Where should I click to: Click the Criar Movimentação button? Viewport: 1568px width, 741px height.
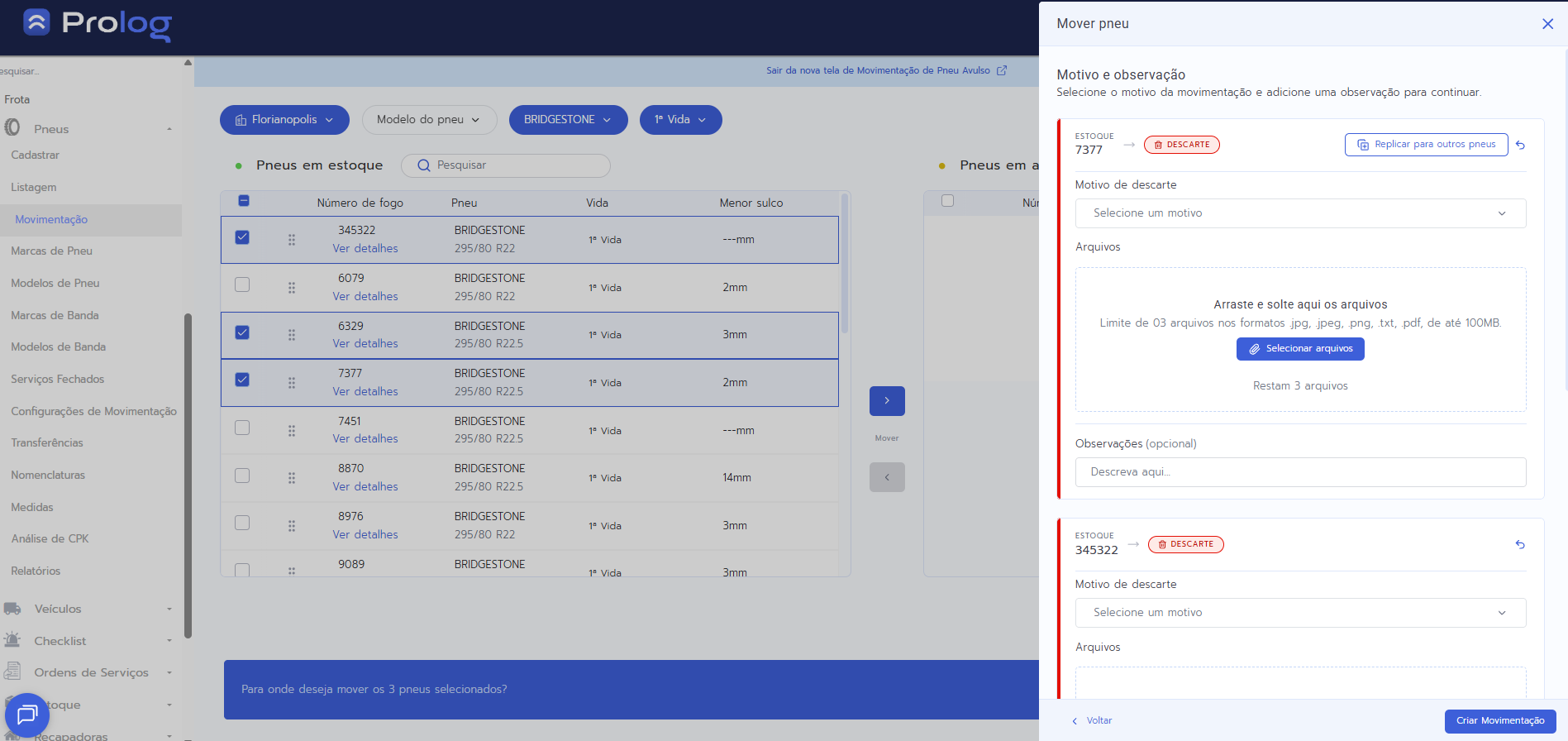click(1499, 720)
